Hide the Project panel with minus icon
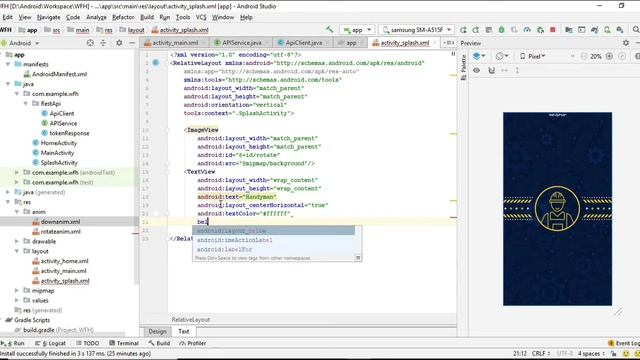Image resolution: width=640 pixels, height=360 pixels. pos(132,43)
